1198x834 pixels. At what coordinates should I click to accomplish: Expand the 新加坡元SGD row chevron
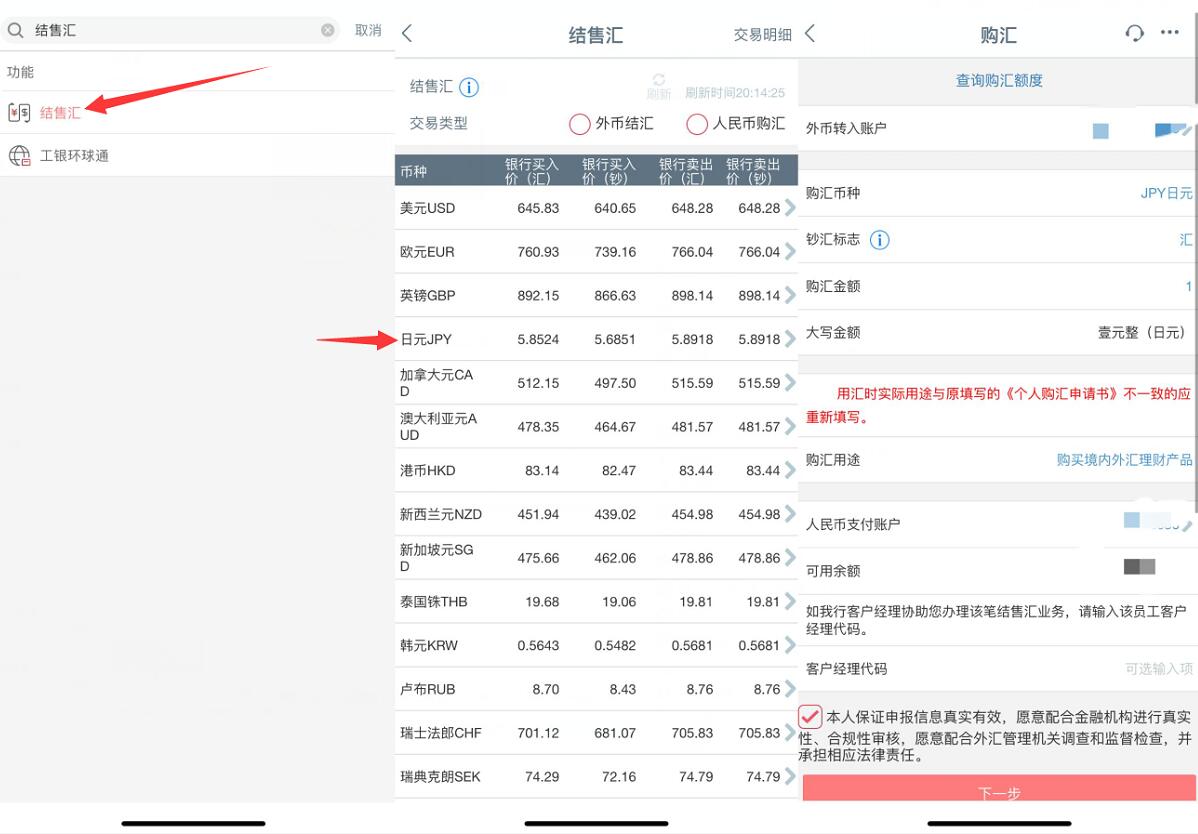789,558
